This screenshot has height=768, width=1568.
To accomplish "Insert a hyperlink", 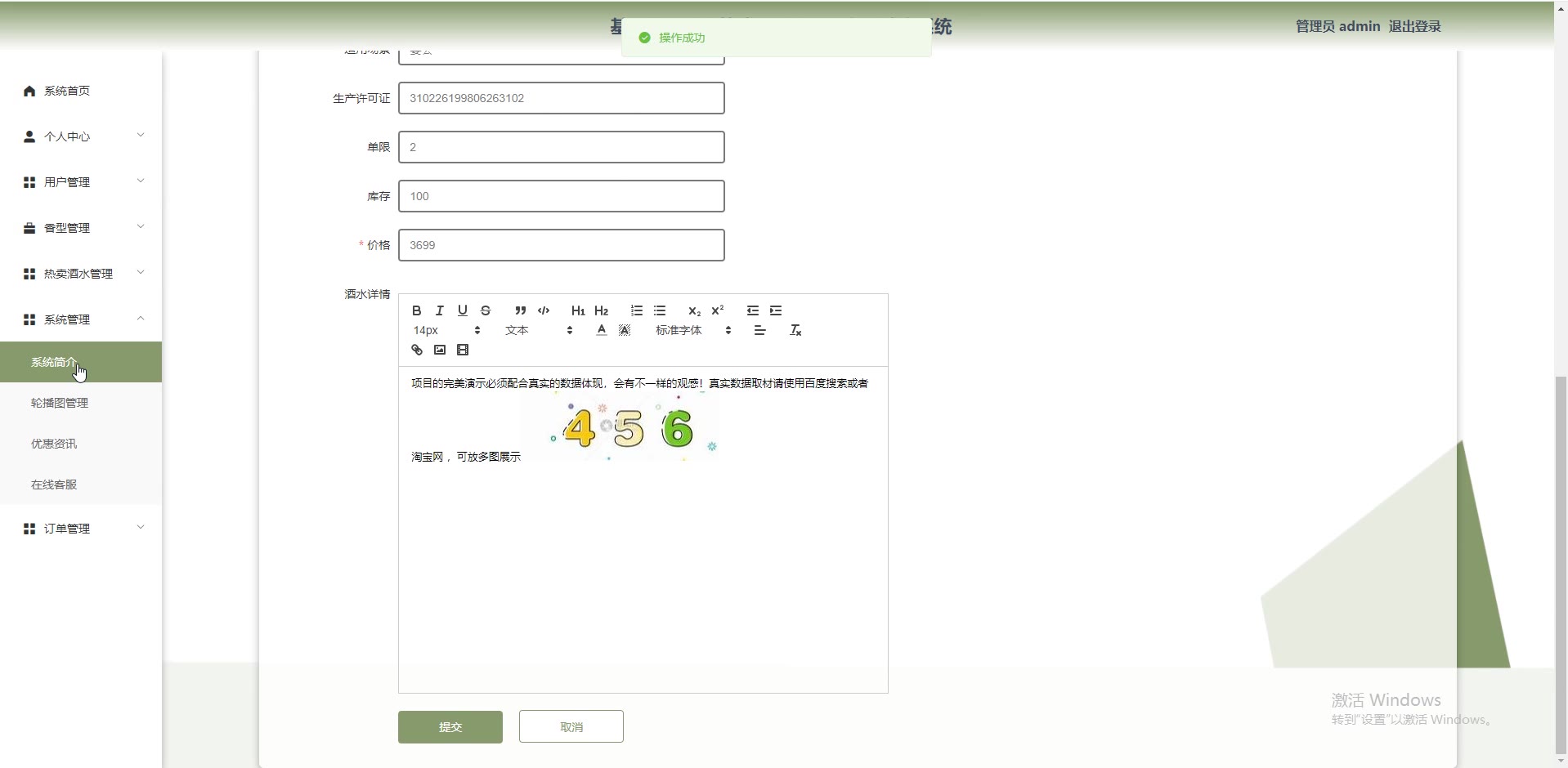I will pos(417,350).
